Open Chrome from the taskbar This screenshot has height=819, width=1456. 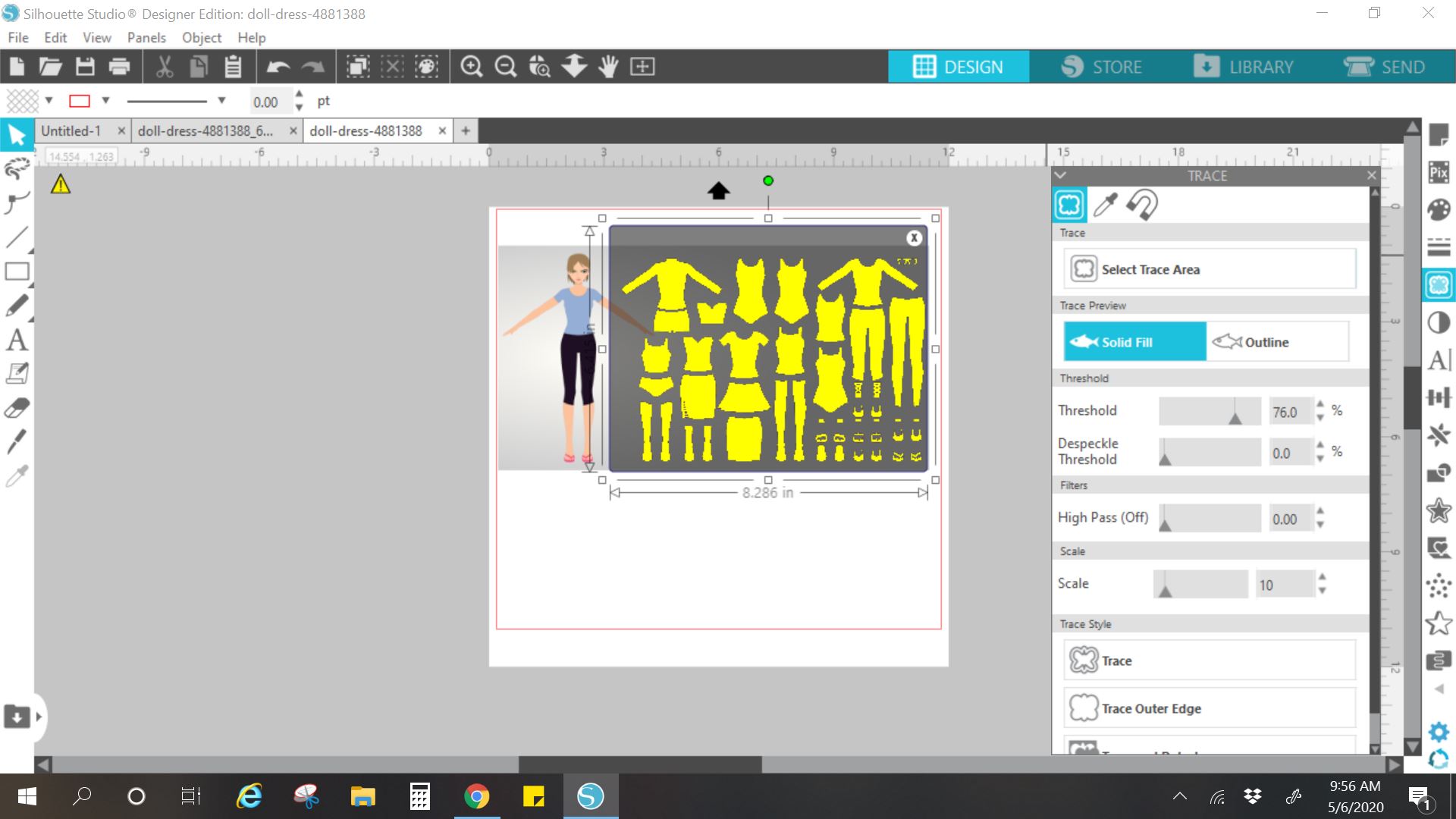click(477, 796)
